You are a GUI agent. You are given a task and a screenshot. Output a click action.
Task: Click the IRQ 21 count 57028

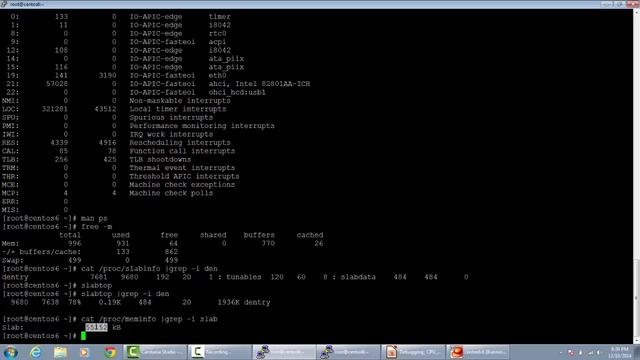[57, 84]
